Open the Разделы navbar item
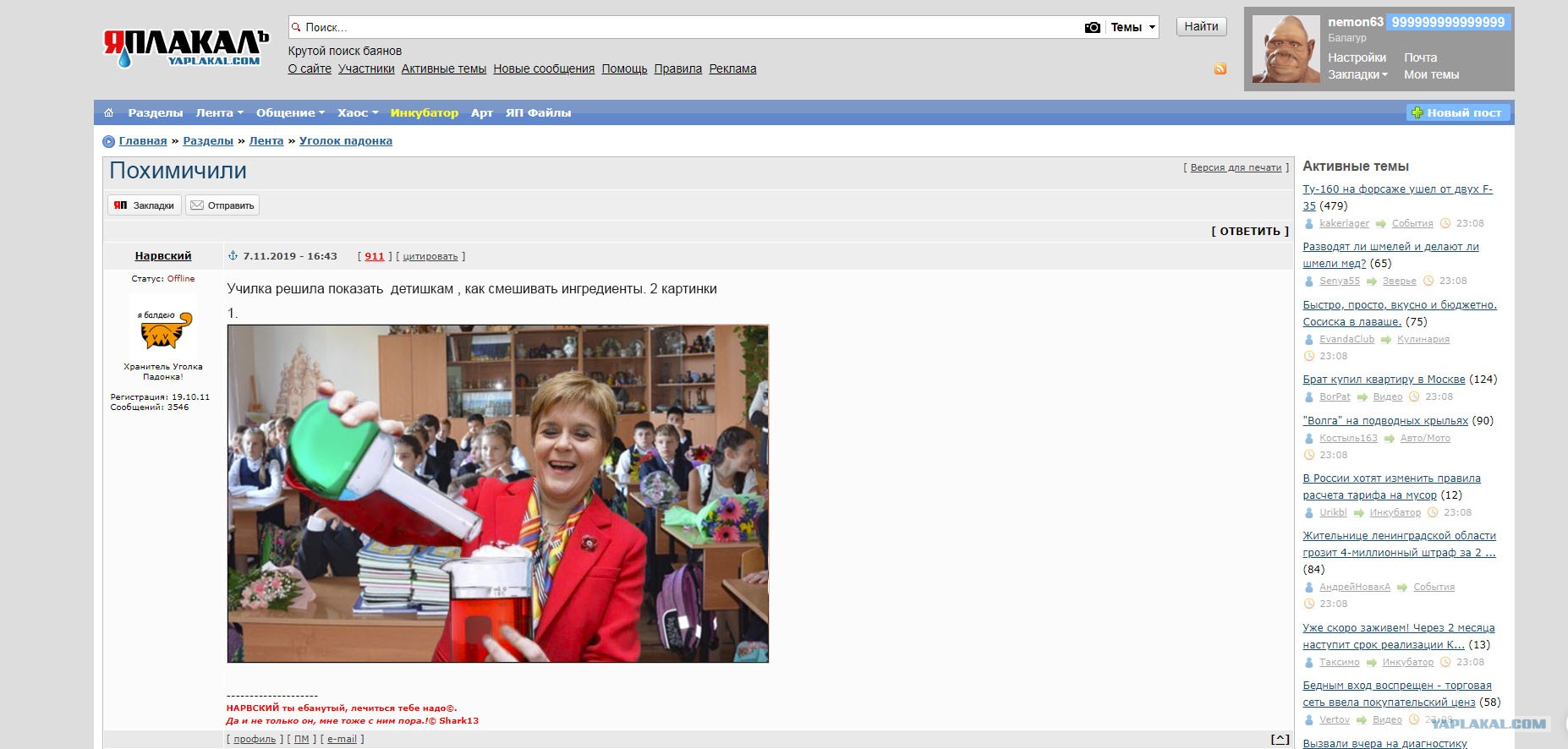Viewport: 1568px width, 749px height. (x=156, y=112)
